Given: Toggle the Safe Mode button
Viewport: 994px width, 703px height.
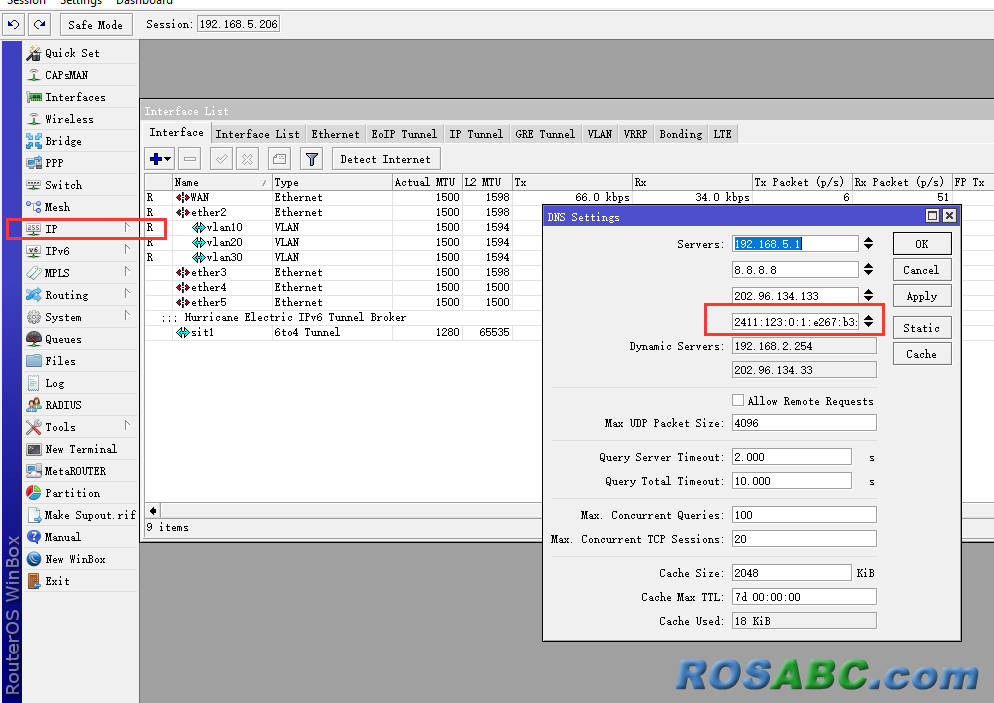Looking at the screenshot, I should pos(96,25).
